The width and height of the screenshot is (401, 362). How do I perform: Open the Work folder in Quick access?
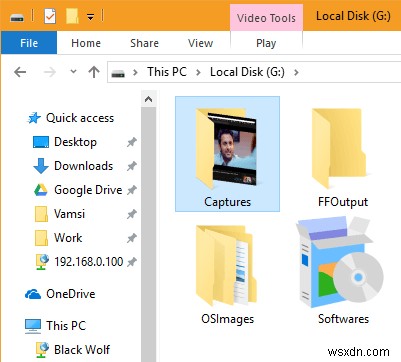[68, 238]
